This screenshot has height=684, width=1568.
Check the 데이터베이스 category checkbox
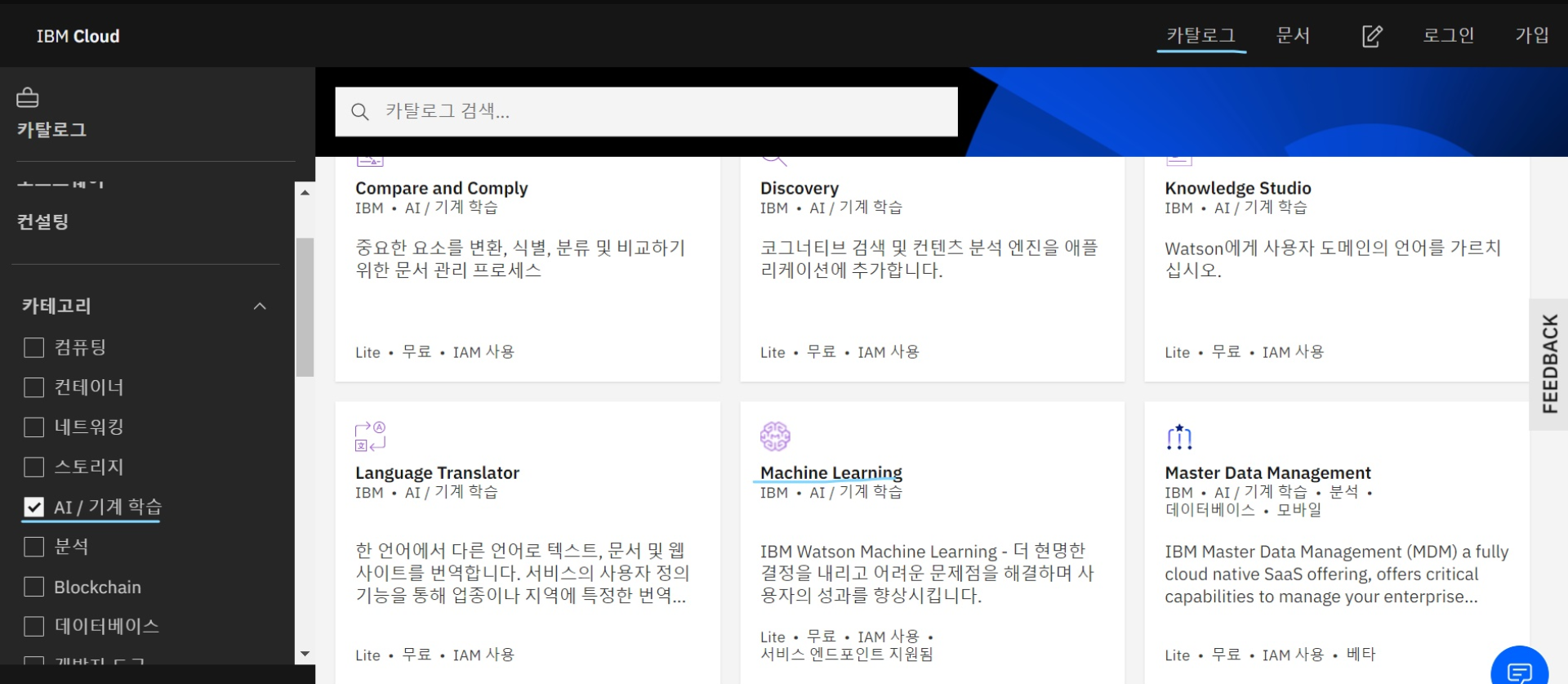(34, 627)
